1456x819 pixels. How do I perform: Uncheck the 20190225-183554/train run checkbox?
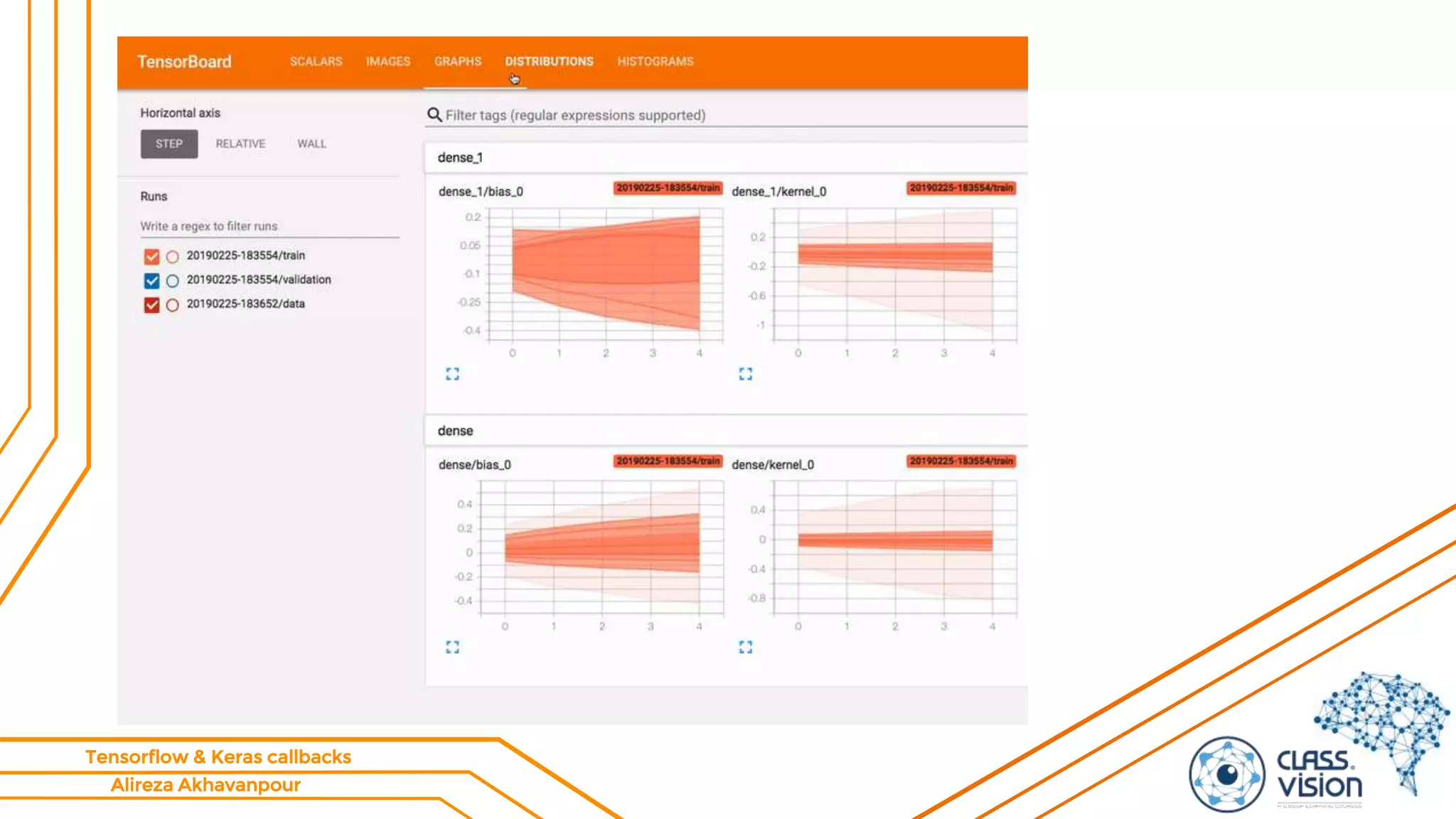[151, 257]
